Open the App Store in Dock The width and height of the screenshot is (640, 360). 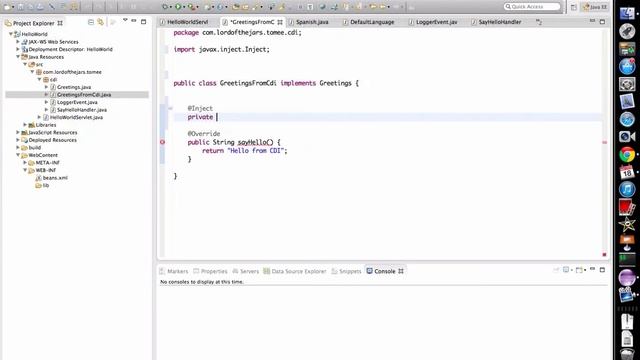[627, 66]
